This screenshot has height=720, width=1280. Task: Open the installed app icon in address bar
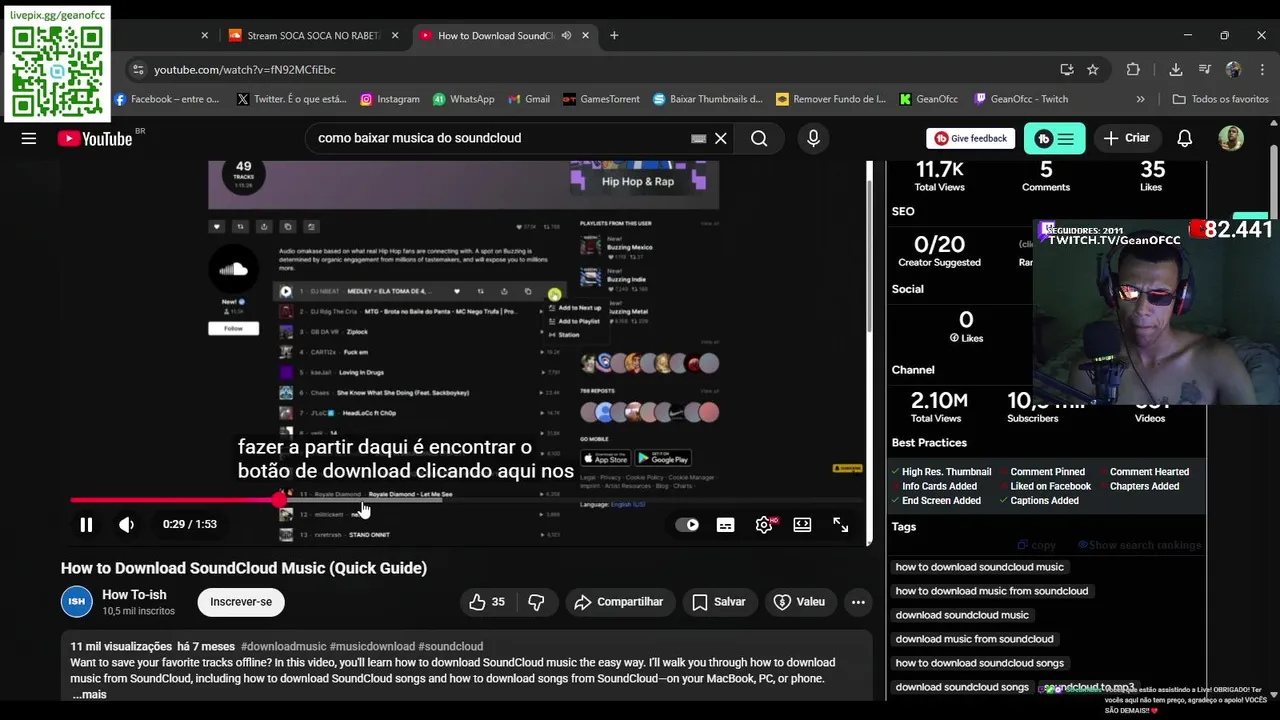coord(1067,70)
